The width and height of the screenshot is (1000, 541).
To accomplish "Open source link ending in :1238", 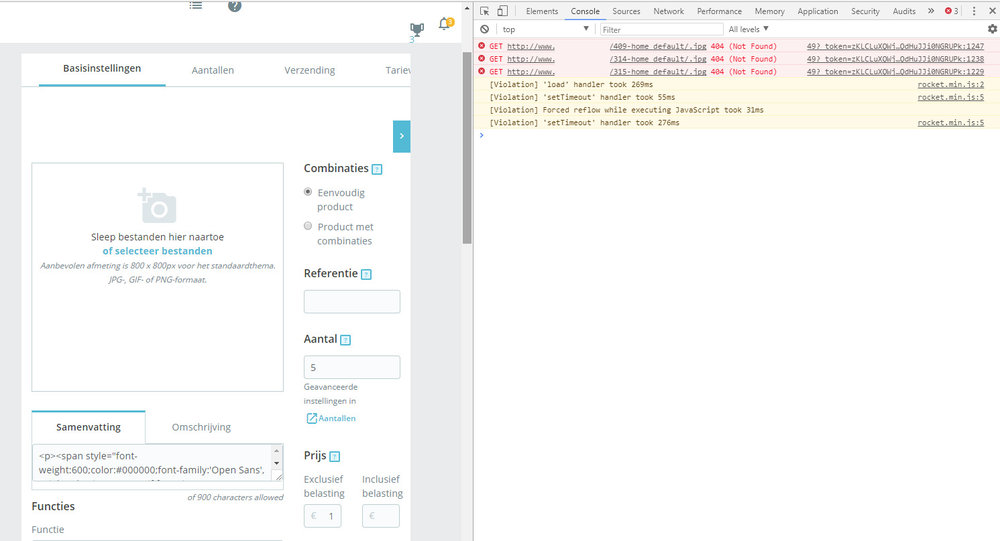I will click(x=895, y=59).
